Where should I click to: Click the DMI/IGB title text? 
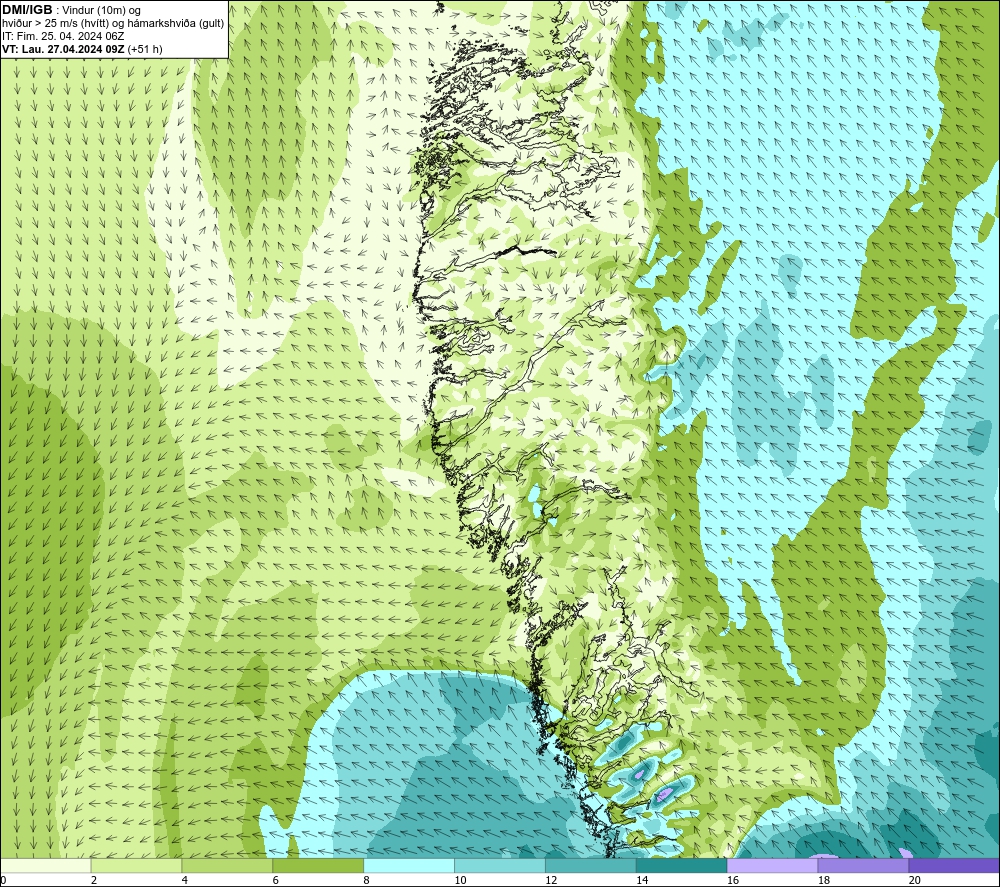tap(27, 10)
